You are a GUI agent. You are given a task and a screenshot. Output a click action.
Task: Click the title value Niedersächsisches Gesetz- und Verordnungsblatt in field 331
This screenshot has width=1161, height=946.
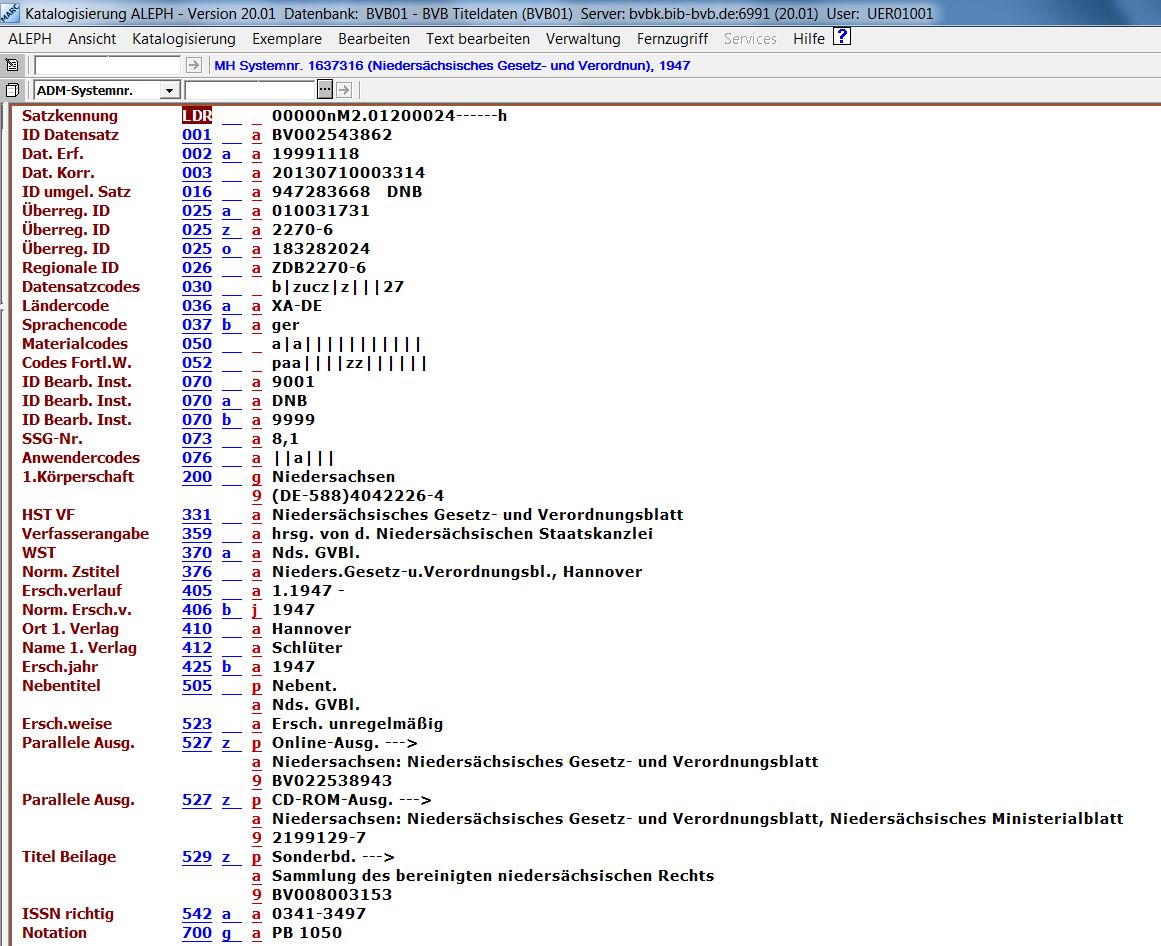[477, 515]
